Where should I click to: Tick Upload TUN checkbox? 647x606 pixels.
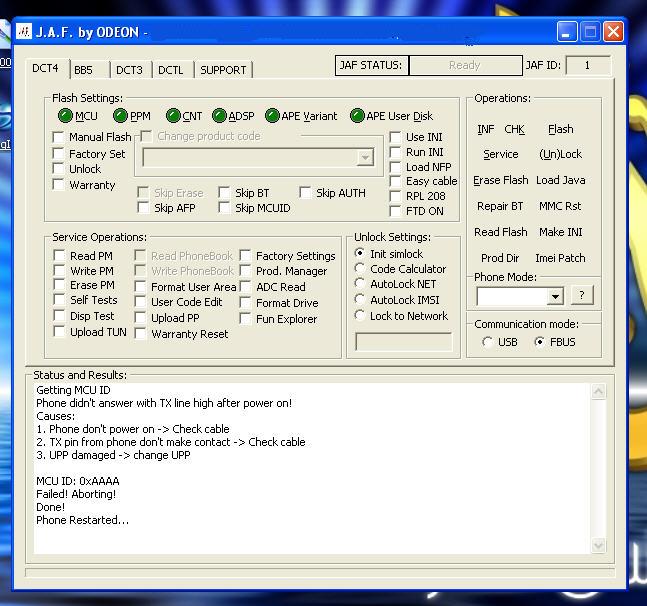(x=59, y=331)
